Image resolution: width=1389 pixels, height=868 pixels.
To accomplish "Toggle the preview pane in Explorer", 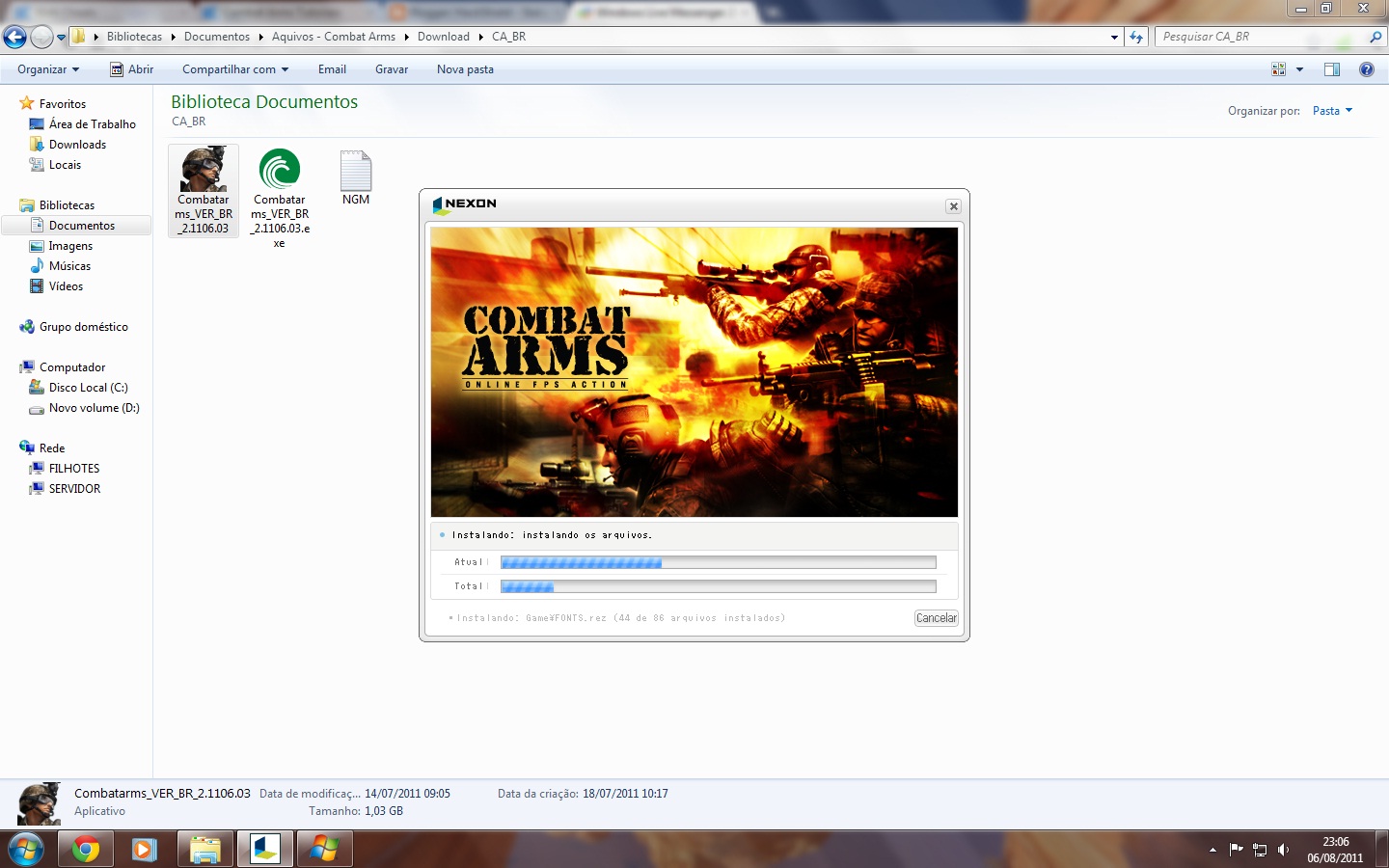I will pos(1332,68).
